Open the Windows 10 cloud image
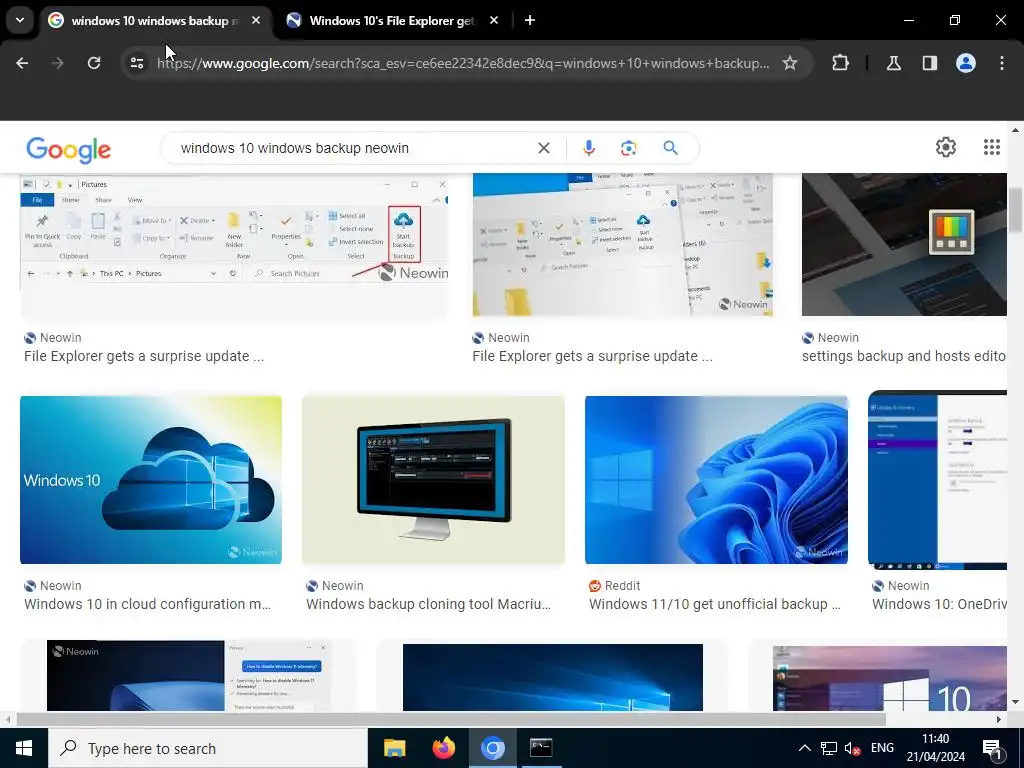Viewport: 1024px width, 768px height. point(151,480)
